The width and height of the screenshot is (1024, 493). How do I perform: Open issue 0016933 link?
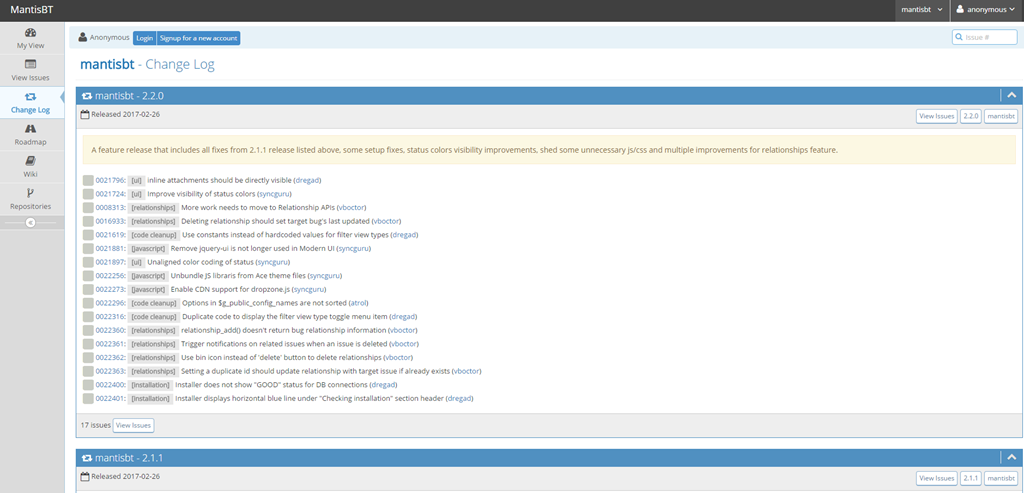(x=110, y=221)
